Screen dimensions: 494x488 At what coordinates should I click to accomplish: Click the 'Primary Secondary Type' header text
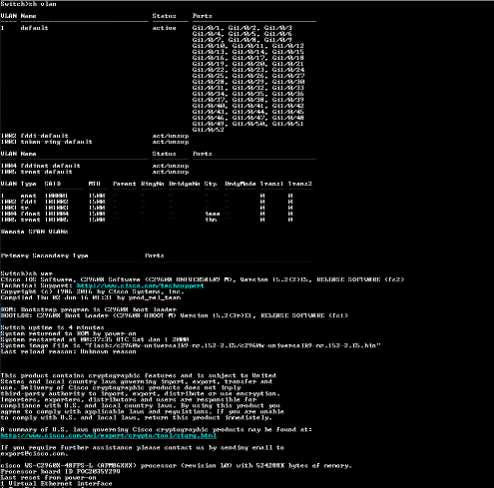point(44,256)
